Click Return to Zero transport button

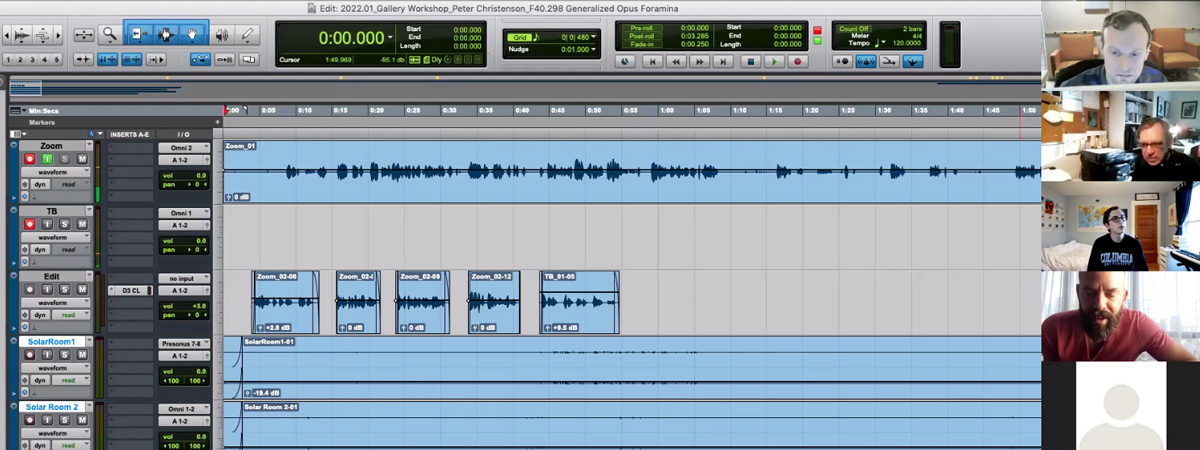click(652, 61)
